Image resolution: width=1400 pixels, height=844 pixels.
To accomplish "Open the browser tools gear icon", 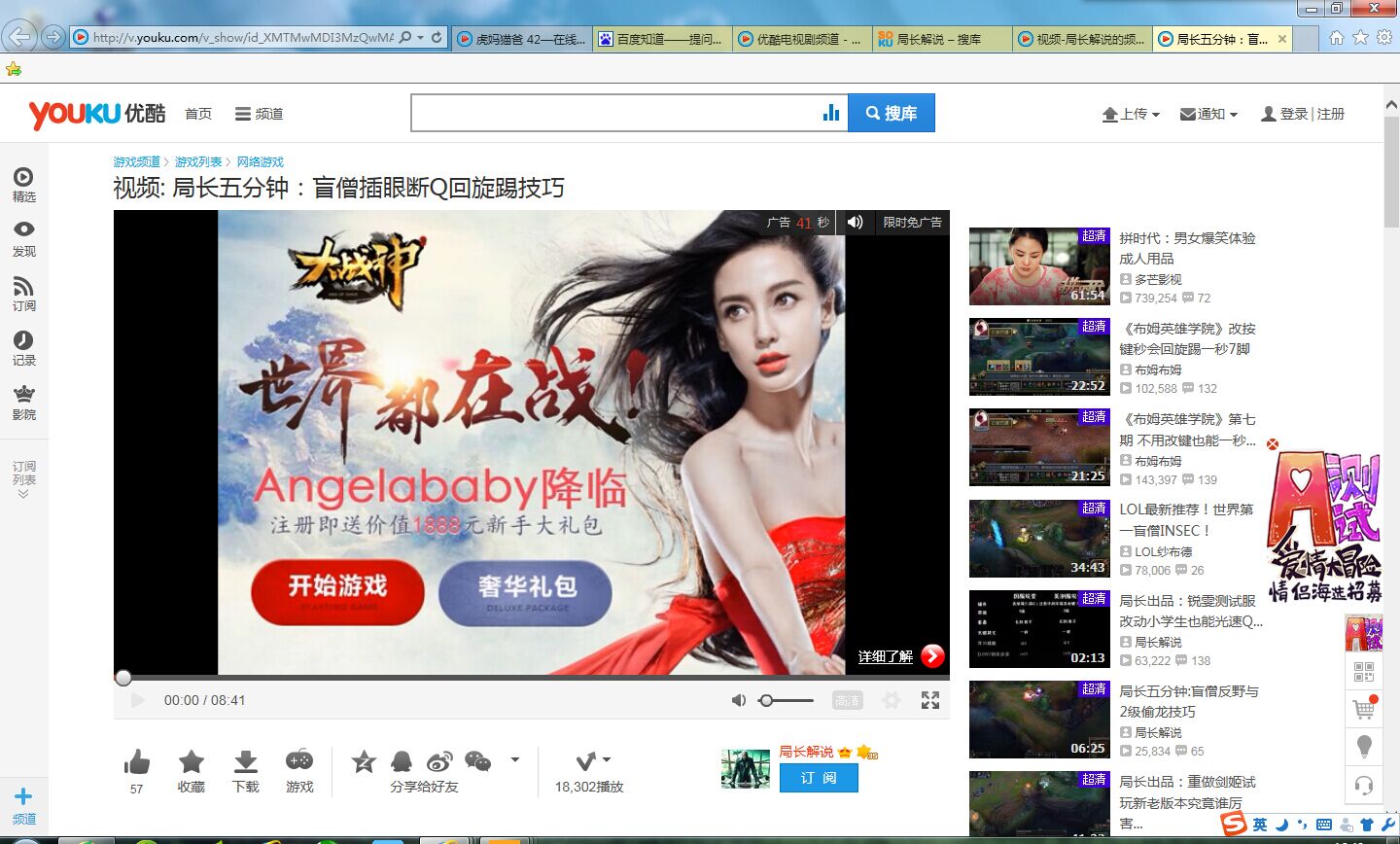I will coord(1384,37).
